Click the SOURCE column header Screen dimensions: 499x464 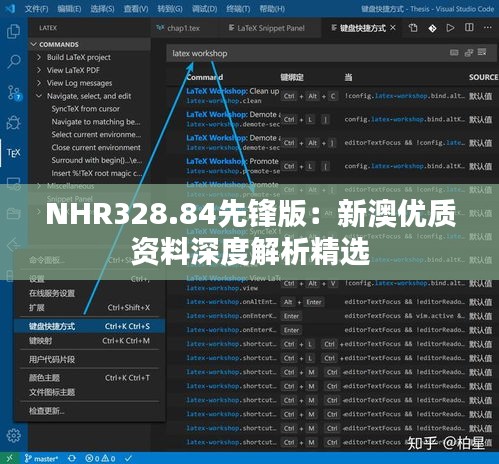coord(483,77)
